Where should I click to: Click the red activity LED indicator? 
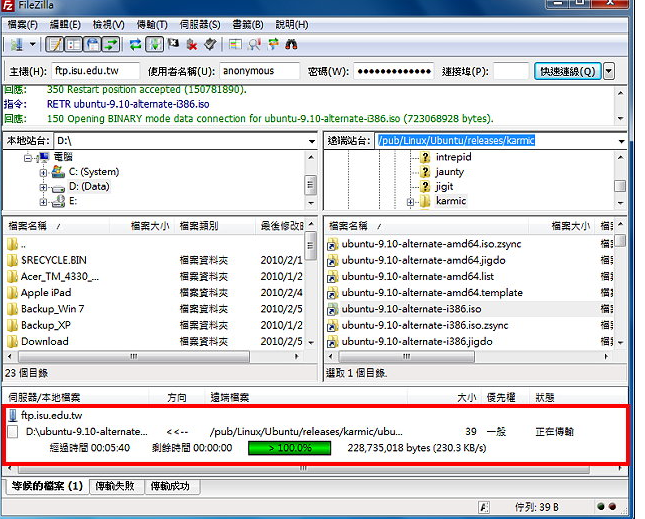click(613, 506)
